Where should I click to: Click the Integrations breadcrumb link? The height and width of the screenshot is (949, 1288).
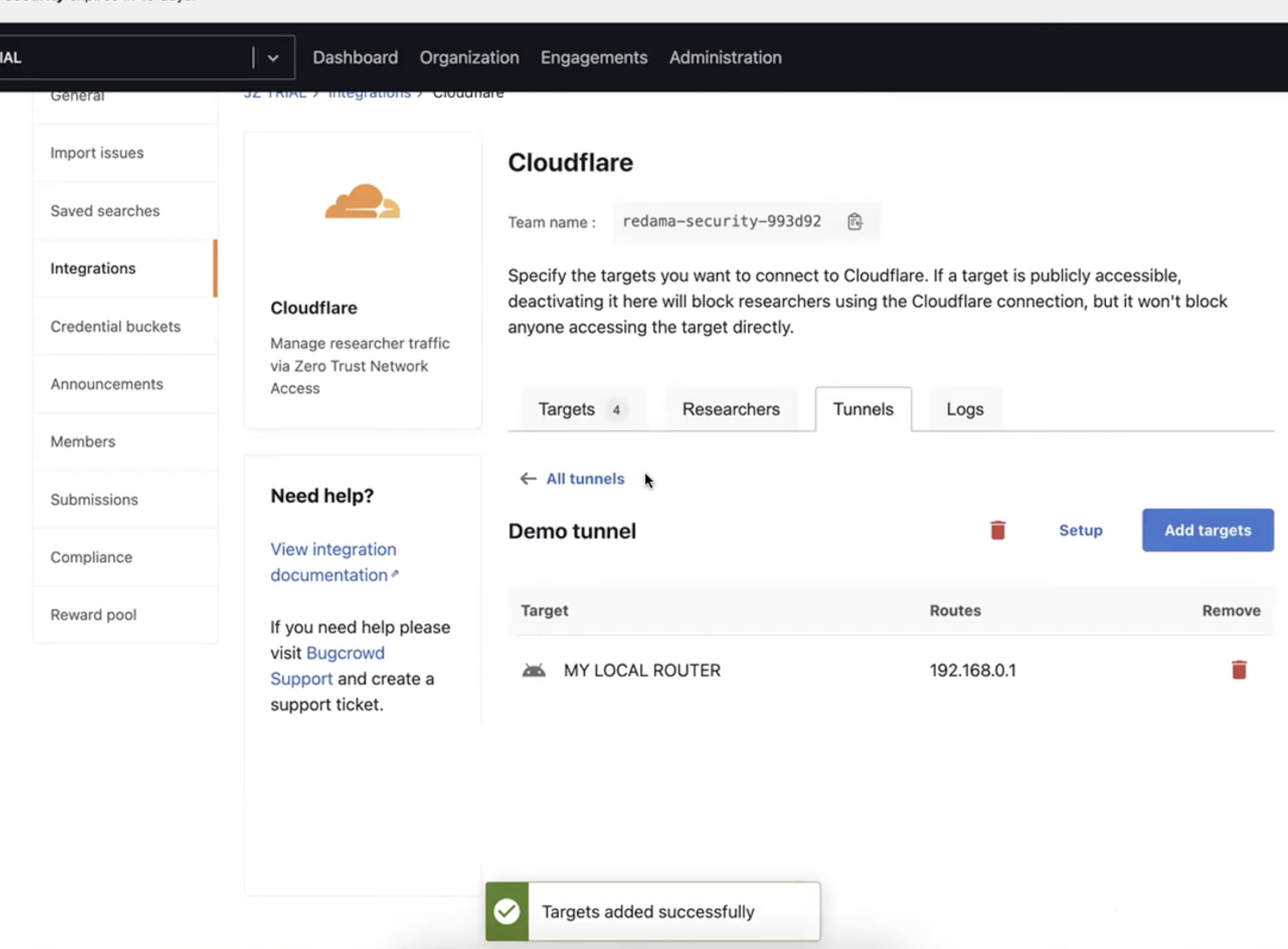pyautogui.click(x=369, y=94)
